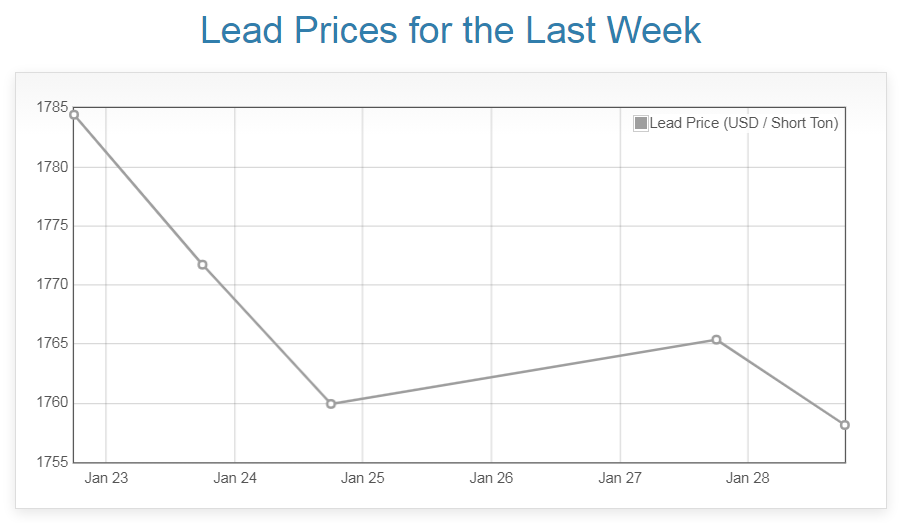Click the "Jan 23" x-axis label

click(x=106, y=478)
